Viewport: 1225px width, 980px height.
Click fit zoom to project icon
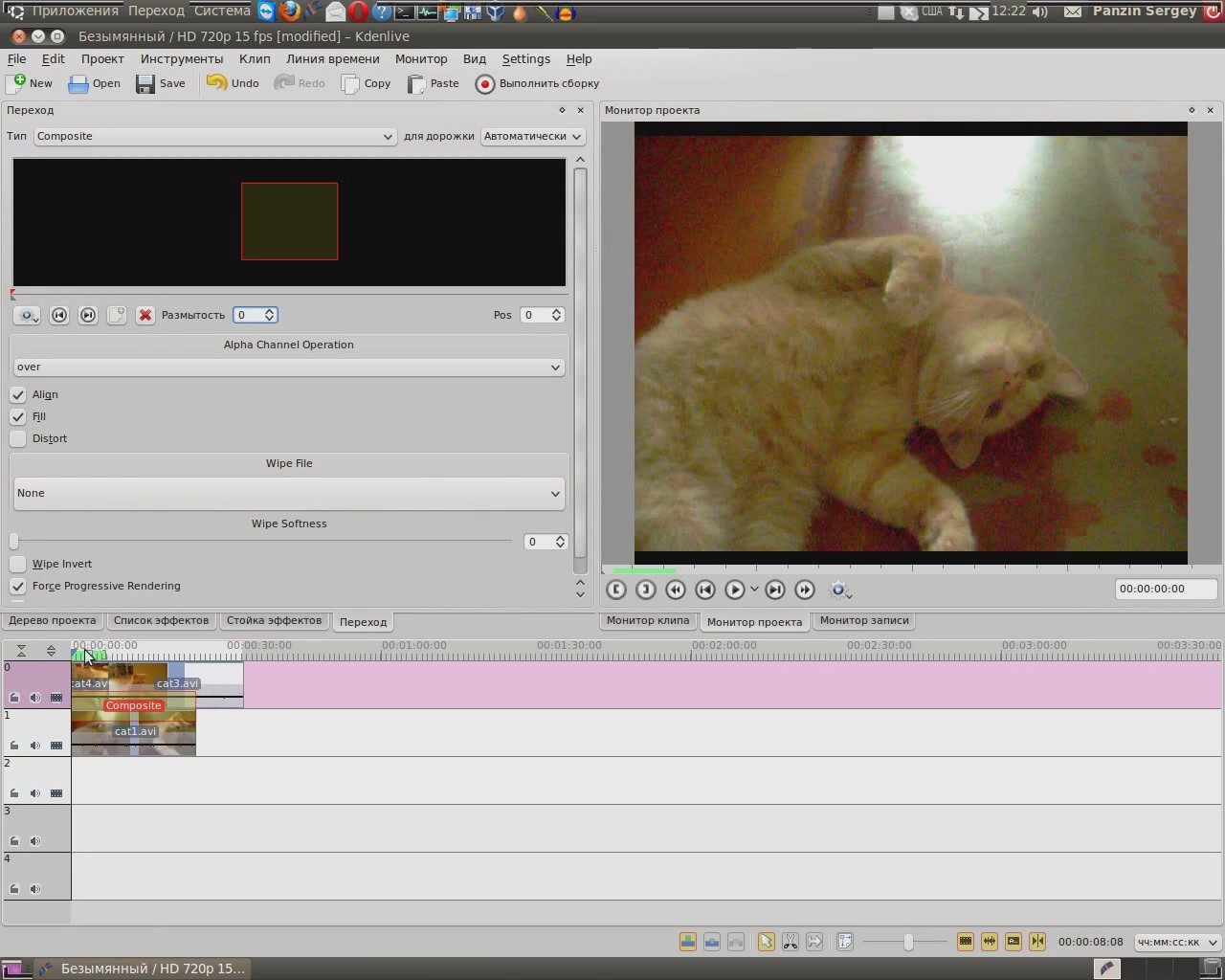click(845, 942)
